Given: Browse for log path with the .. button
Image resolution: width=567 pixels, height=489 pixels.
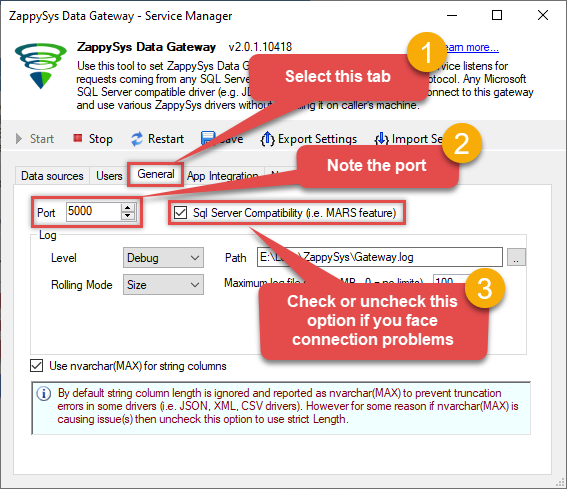Looking at the screenshot, I should coord(516,258).
